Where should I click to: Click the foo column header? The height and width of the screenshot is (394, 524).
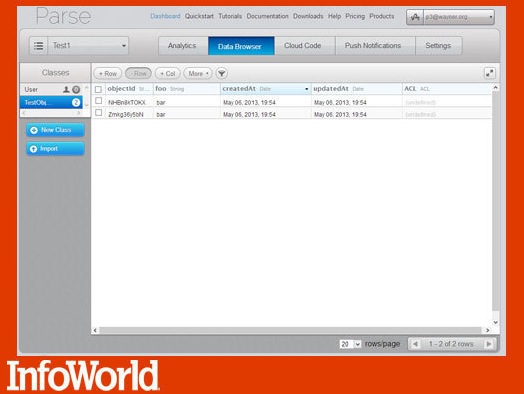coord(186,89)
